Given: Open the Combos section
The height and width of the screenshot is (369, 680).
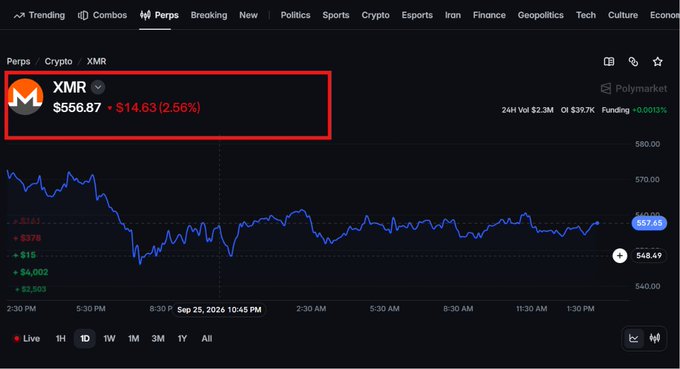Looking at the screenshot, I should click(x=102, y=15).
